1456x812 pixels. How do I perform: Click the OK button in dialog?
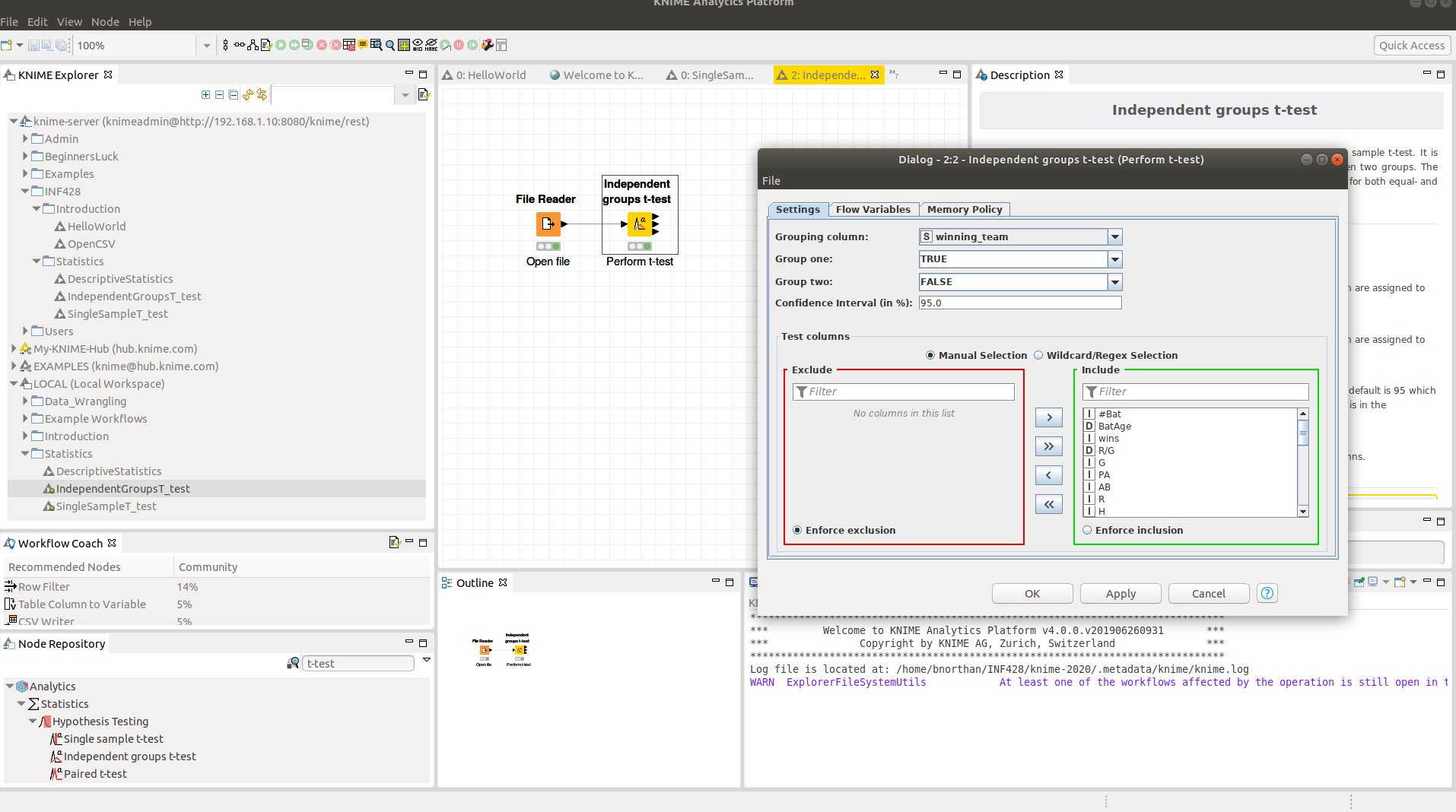click(1032, 593)
